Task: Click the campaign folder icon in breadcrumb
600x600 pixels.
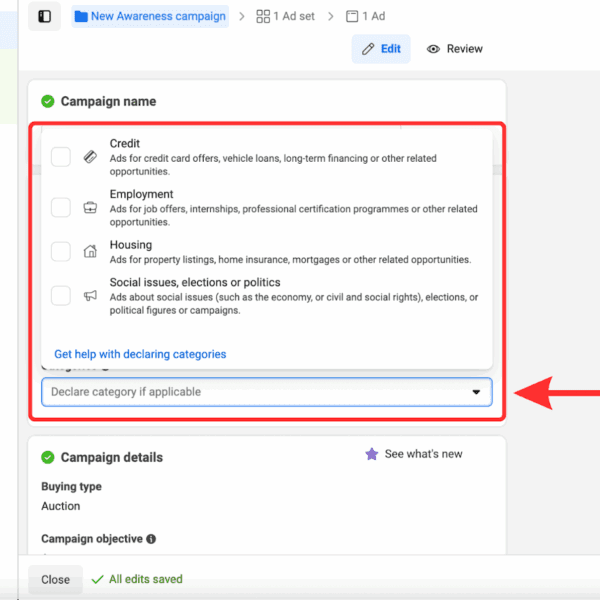Action: (x=80, y=17)
